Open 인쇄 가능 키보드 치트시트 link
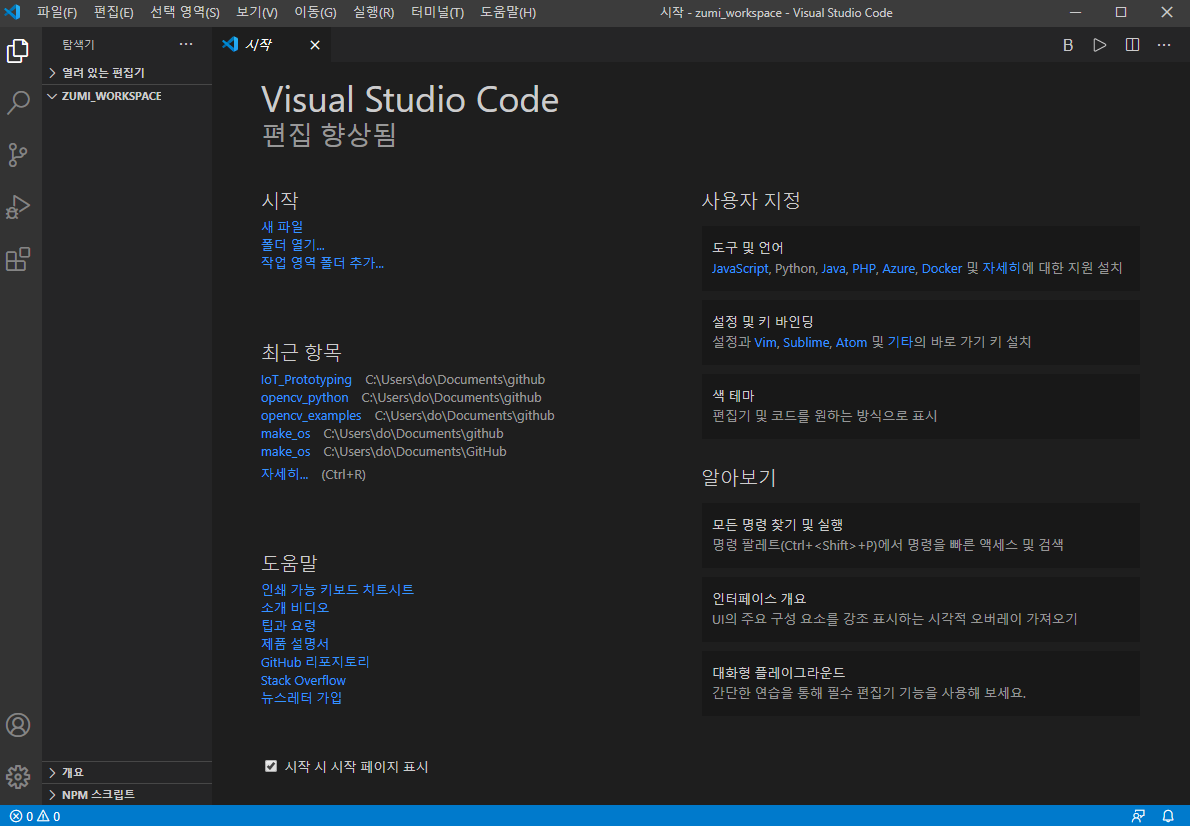The height and width of the screenshot is (826, 1190). point(338,590)
